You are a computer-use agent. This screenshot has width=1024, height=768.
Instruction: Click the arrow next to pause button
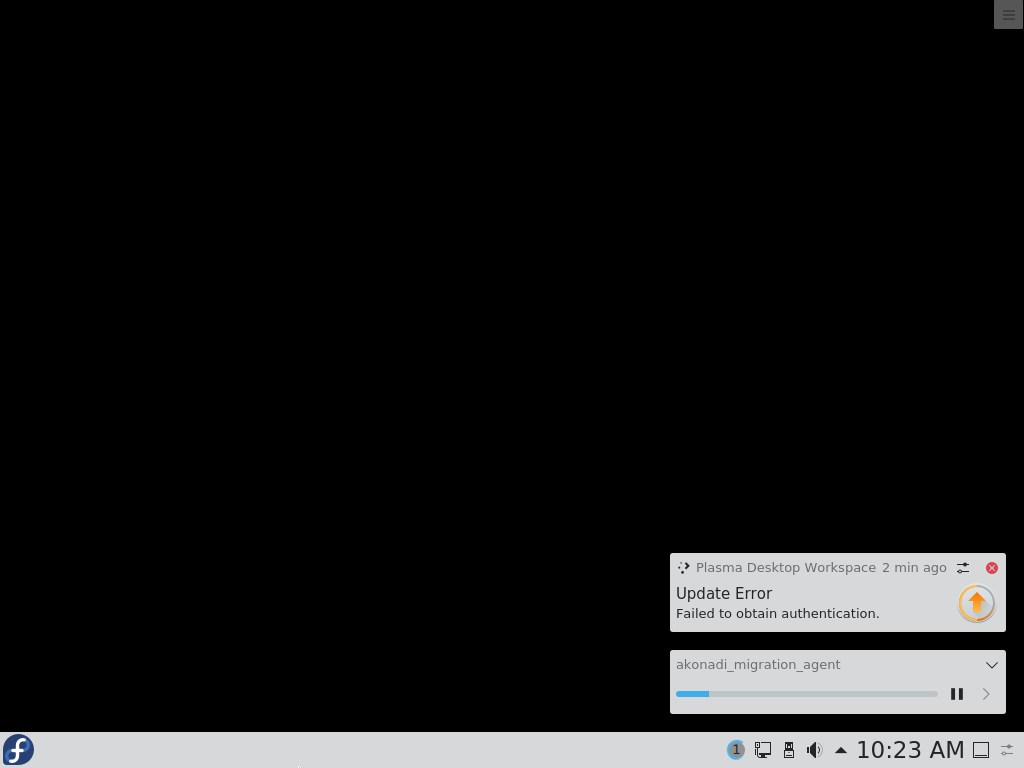986,694
